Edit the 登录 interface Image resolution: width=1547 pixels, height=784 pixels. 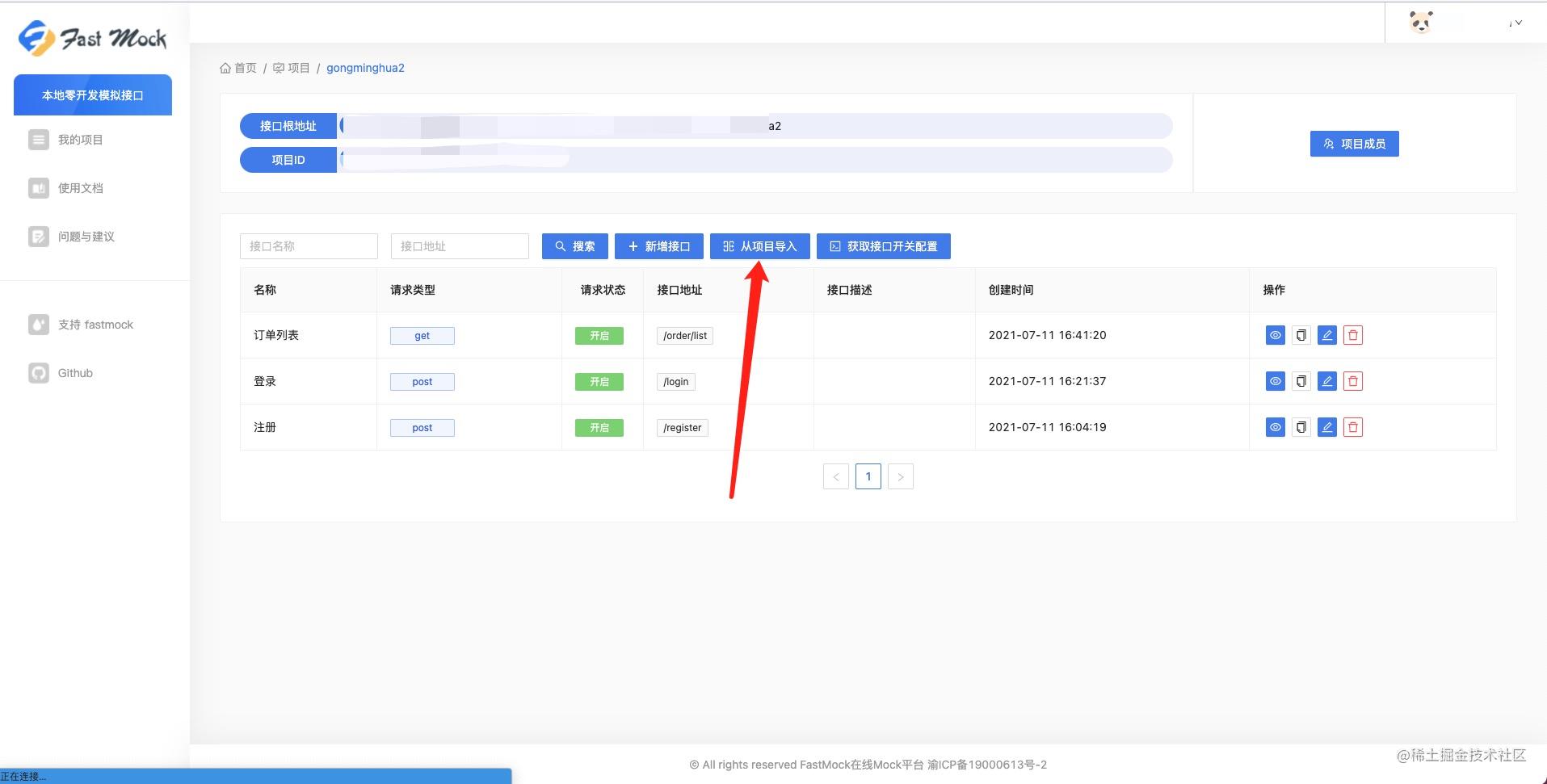[x=1327, y=381]
